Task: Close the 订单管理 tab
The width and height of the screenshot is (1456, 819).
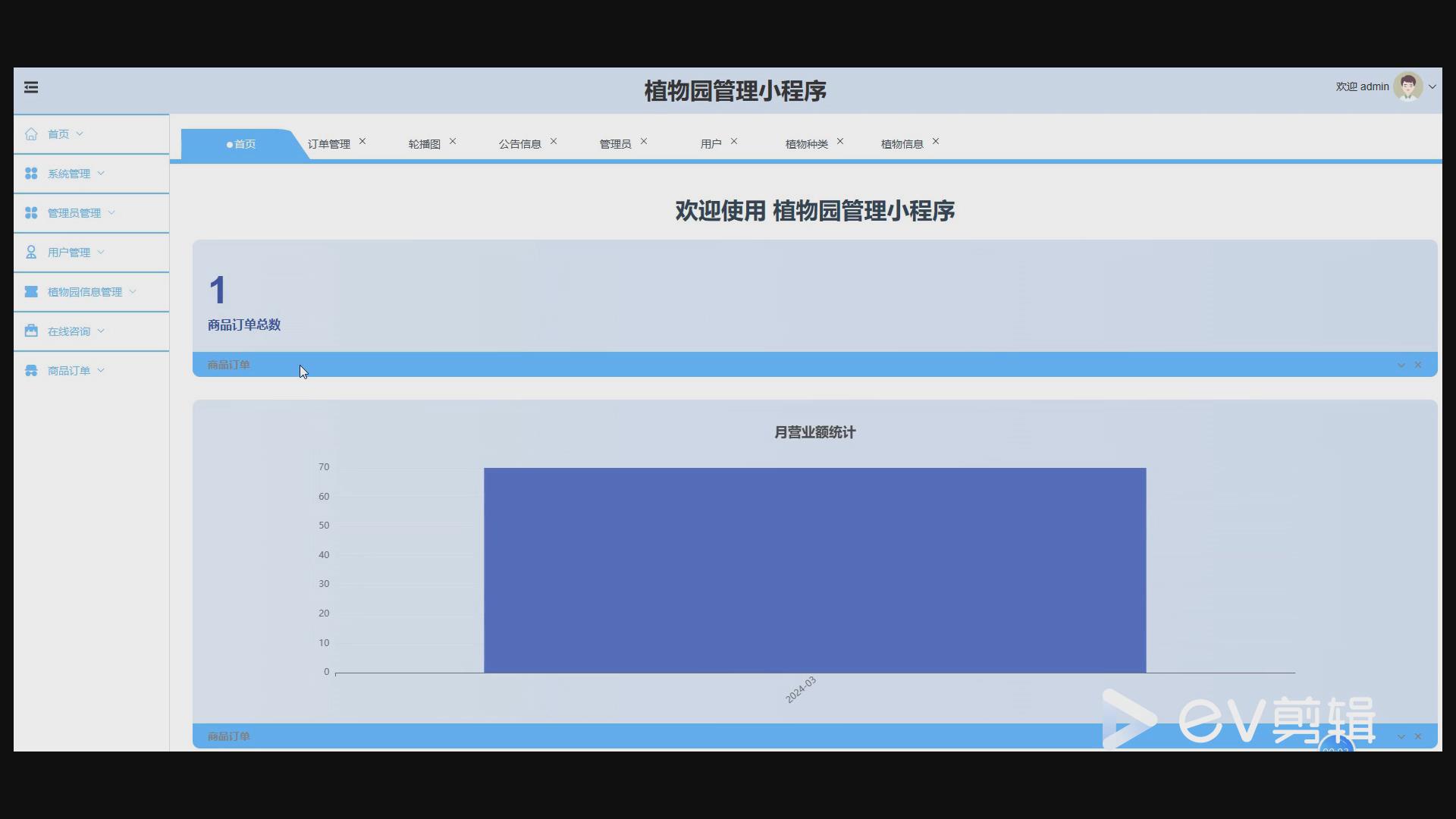Action: click(x=362, y=142)
